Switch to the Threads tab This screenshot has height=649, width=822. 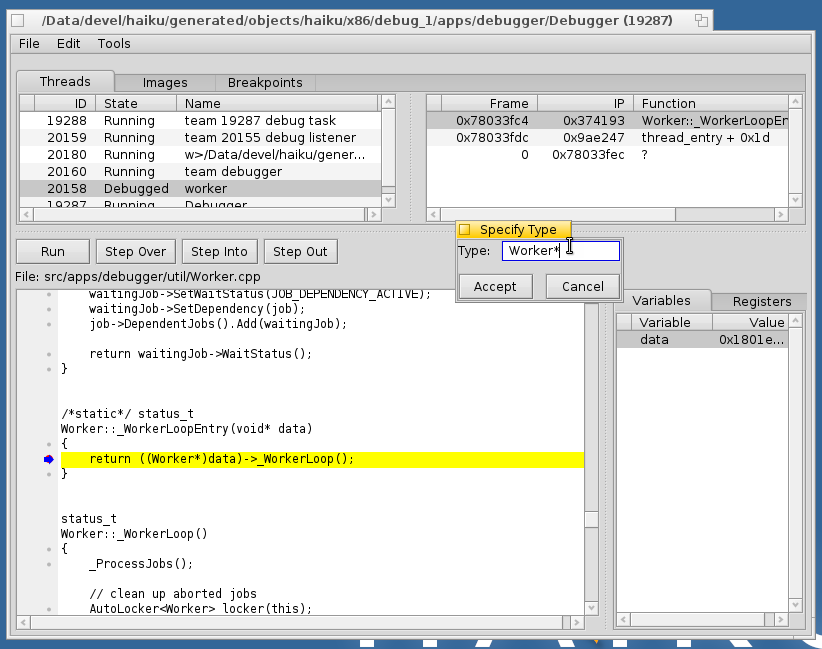tap(65, 82)
